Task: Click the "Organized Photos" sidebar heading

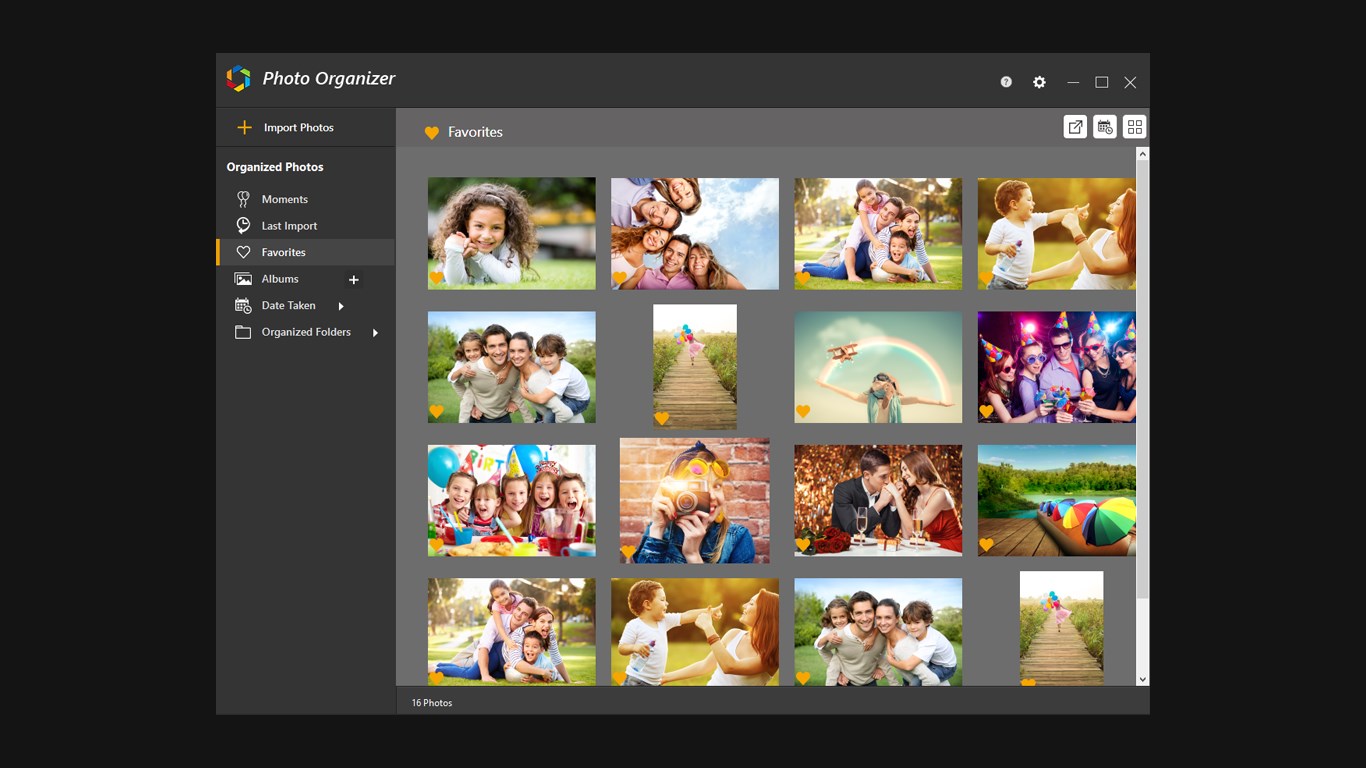Action: tap(275, 167)
